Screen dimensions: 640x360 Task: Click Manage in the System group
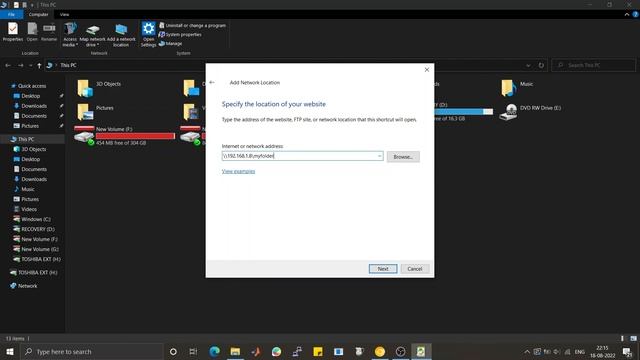click(170, 43)
